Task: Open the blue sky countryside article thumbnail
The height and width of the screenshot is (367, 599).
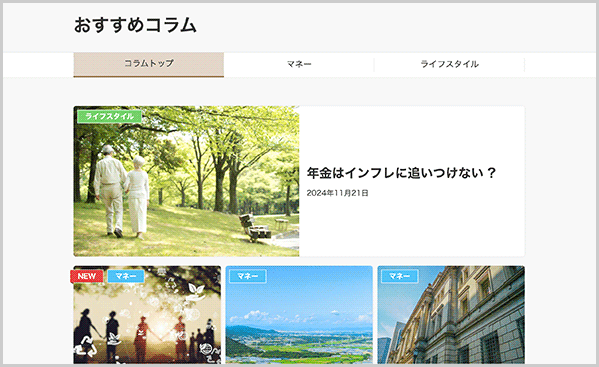Action: click(x=299, y=315)
